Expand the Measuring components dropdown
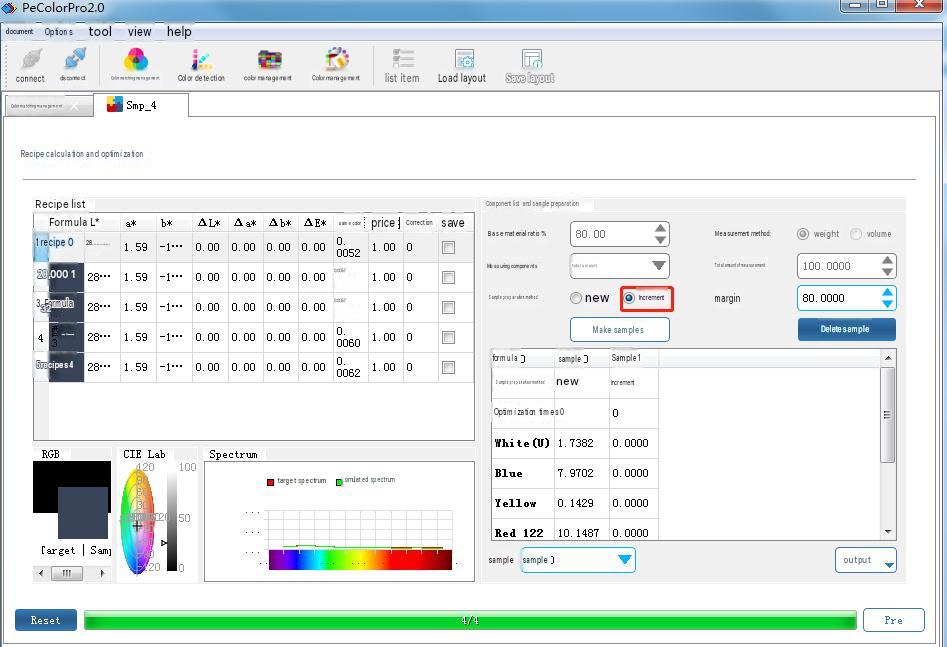This screenshot has height=647, width=947. click(x=659, y=265)
